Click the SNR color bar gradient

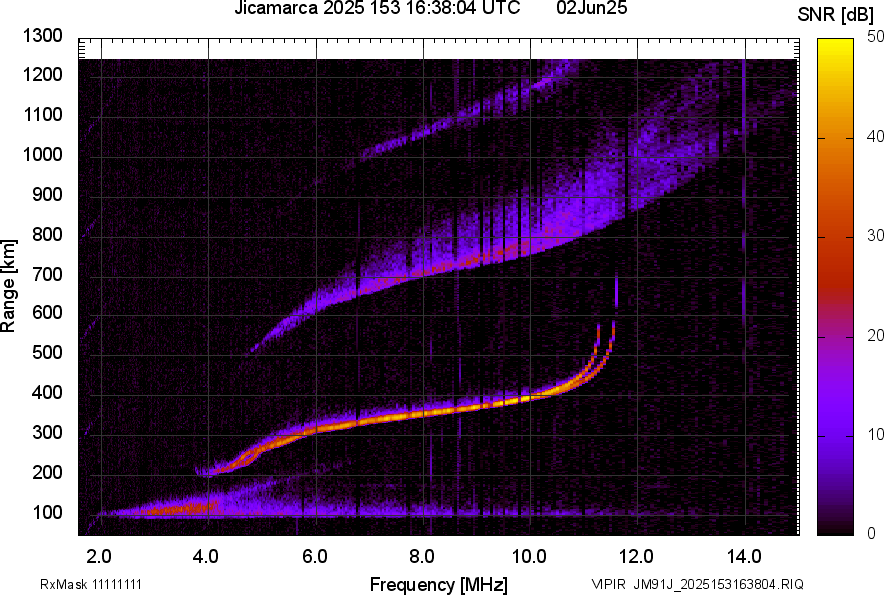coord(835,287)
